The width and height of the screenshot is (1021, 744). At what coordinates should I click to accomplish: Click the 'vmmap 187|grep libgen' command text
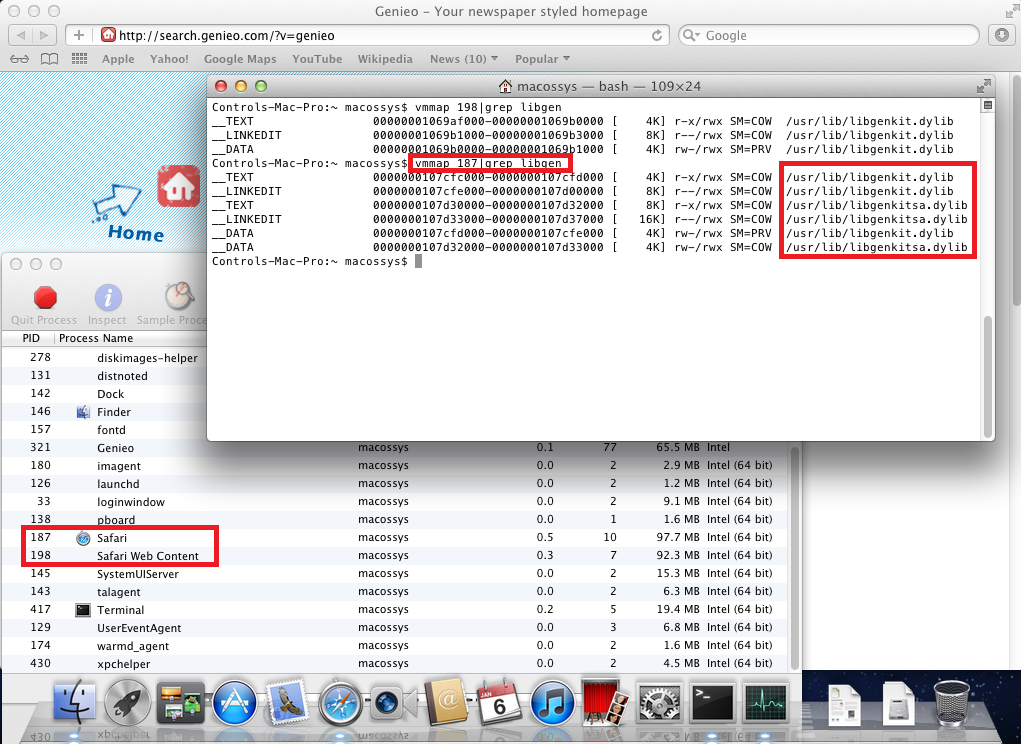point(488,163)
